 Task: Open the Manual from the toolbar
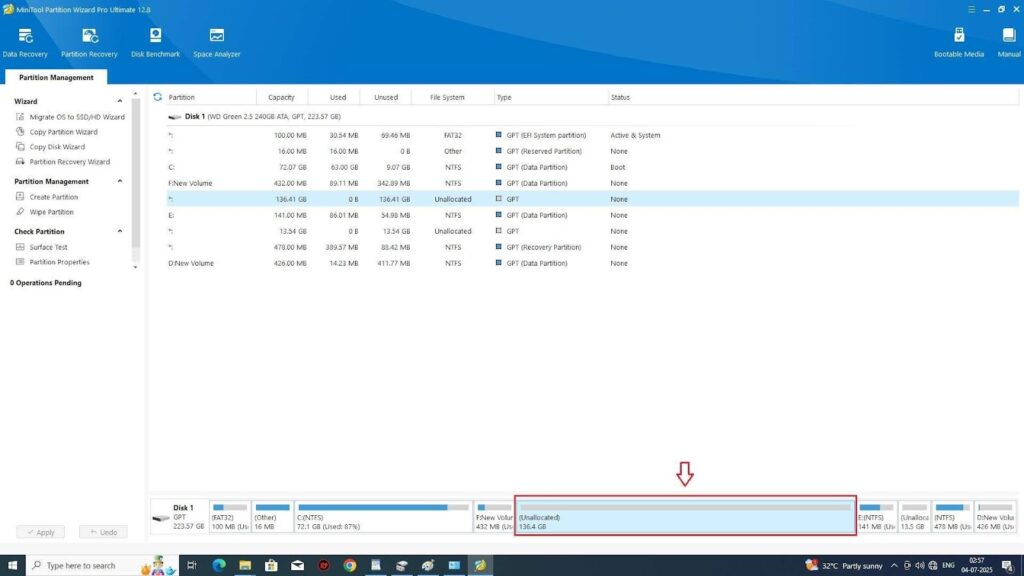tap(1008, 41)
